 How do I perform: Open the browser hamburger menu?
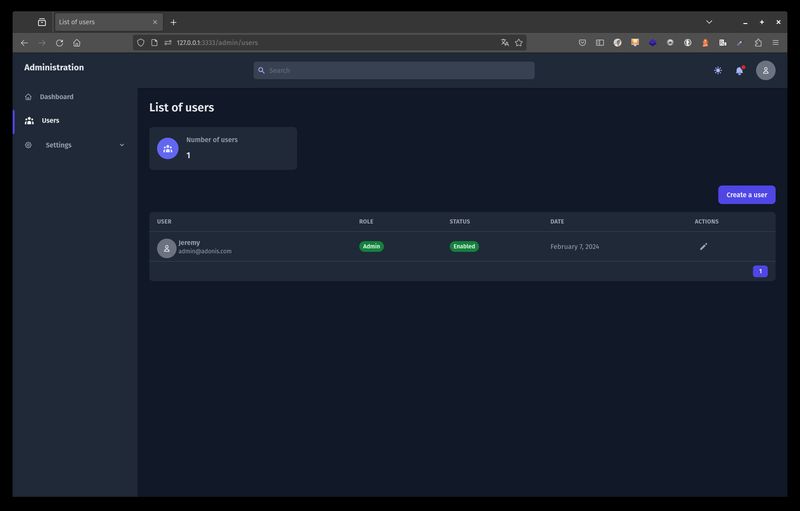[x=776, y=43]
